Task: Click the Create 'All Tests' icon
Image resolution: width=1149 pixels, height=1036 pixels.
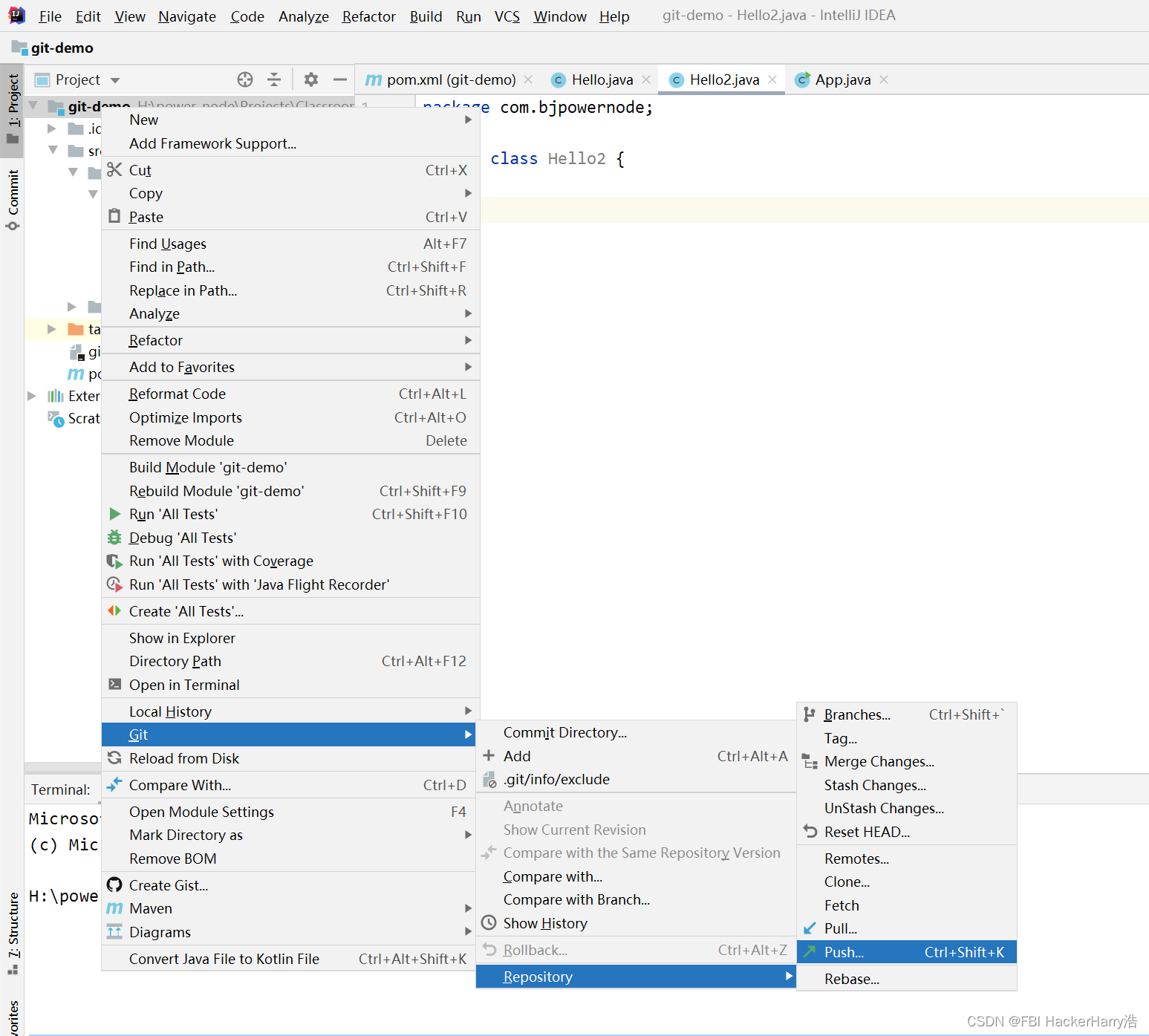Action: (114, 610)
